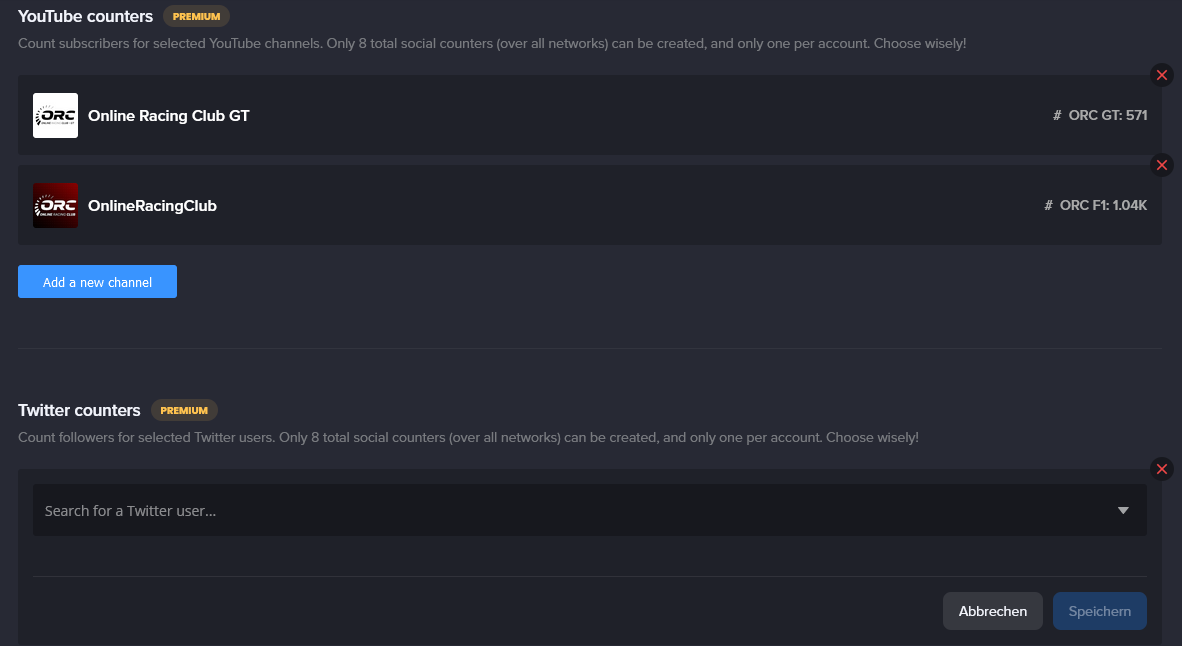Save using the Speichern button
The image size is (1182, 646).
coord(1099,611)
